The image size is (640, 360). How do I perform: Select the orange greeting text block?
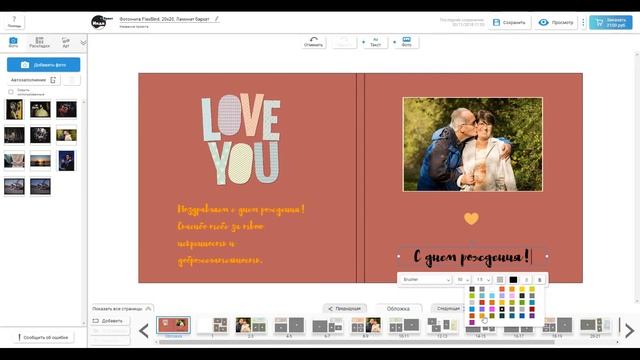point(241,235)
